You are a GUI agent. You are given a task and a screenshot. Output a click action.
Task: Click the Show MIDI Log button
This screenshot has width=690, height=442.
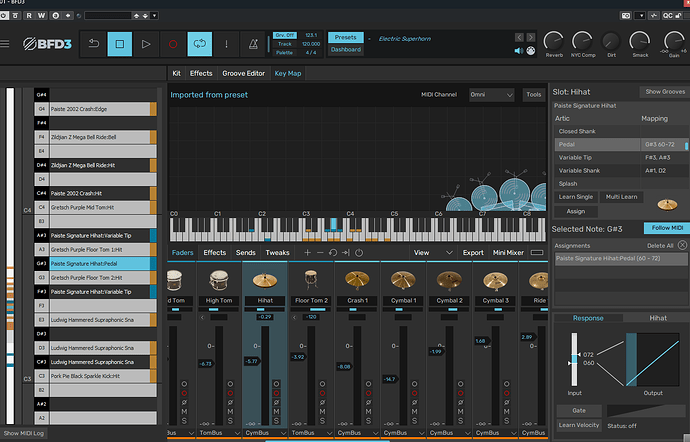[x=24, y=433]
